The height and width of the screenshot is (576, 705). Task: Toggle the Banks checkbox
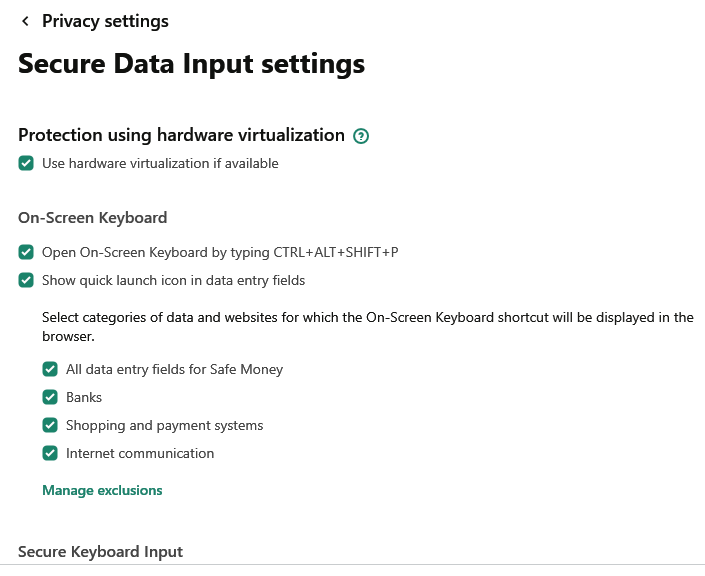pyautogui.click(x=50, y=397)
